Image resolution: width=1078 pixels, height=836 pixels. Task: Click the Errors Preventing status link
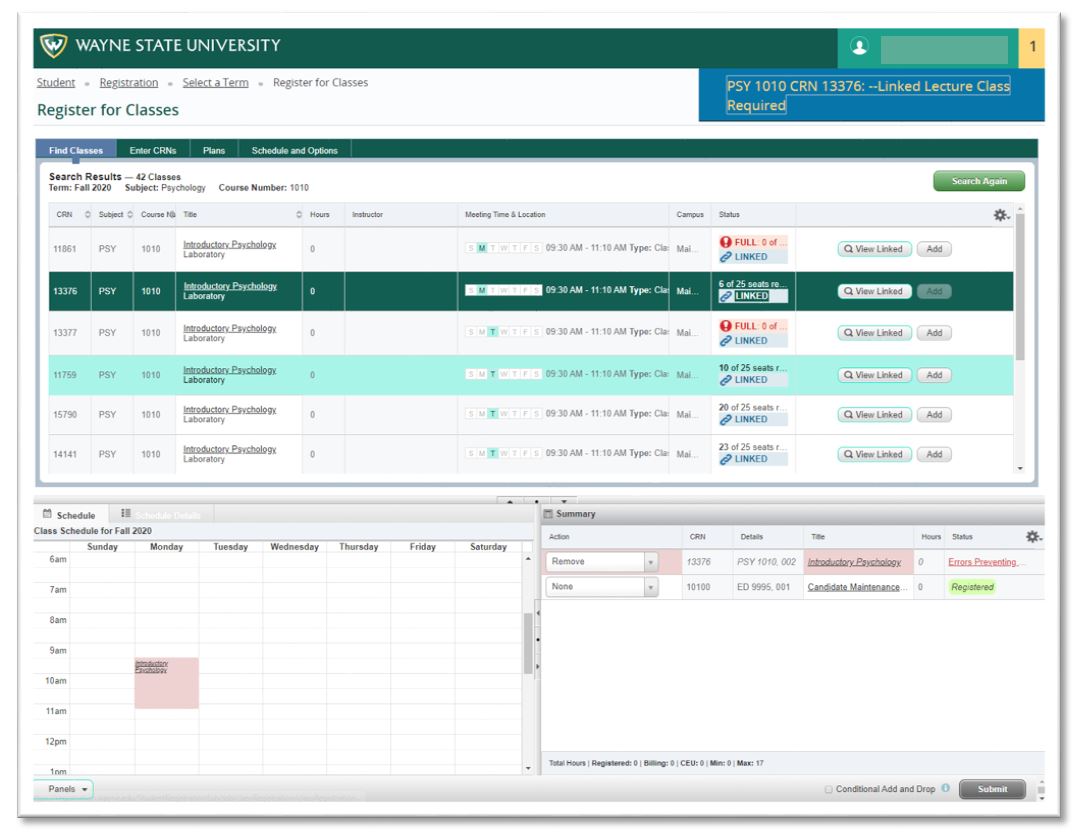[x=985, y=562]
